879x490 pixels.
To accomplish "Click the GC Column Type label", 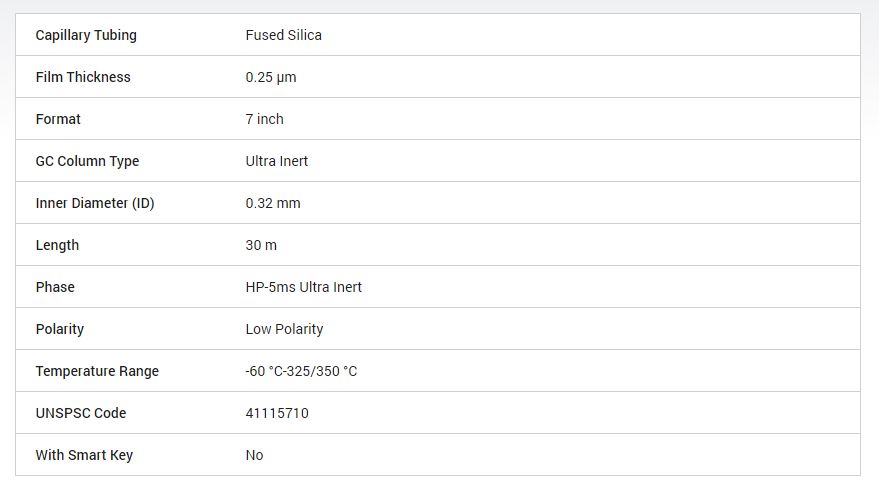I will pos(87,161).
